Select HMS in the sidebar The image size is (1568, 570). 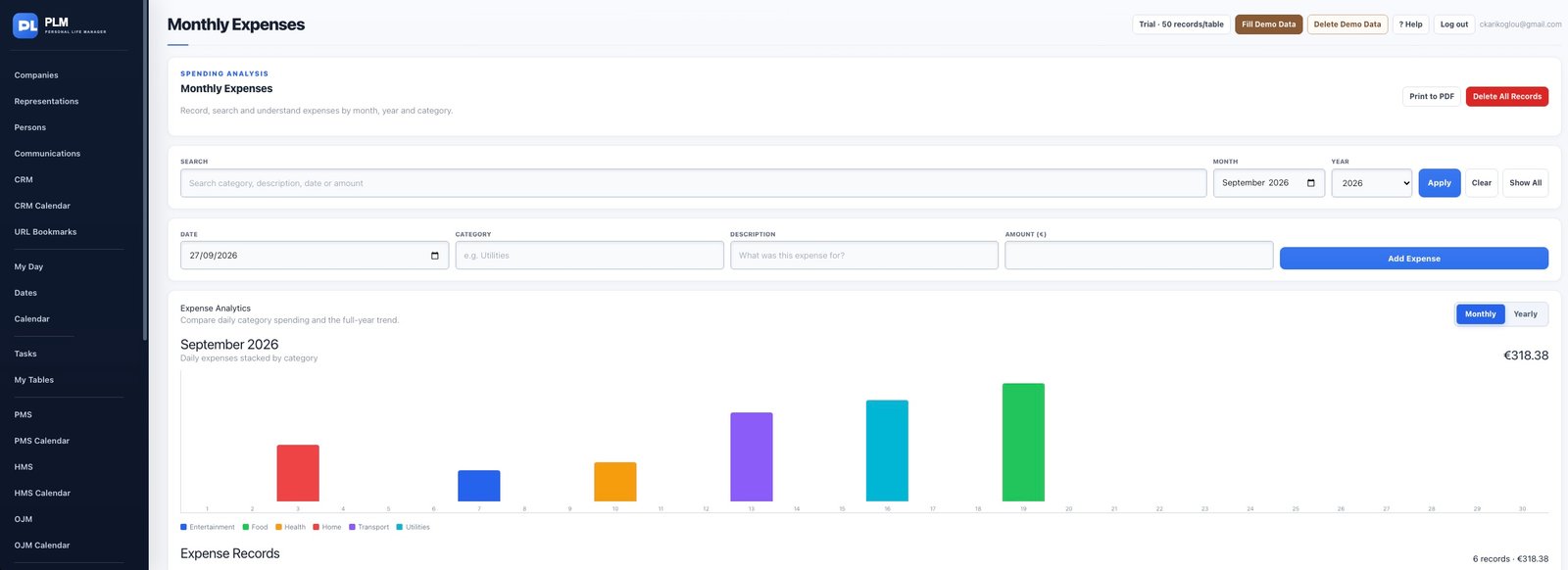(x=24, y=467)
